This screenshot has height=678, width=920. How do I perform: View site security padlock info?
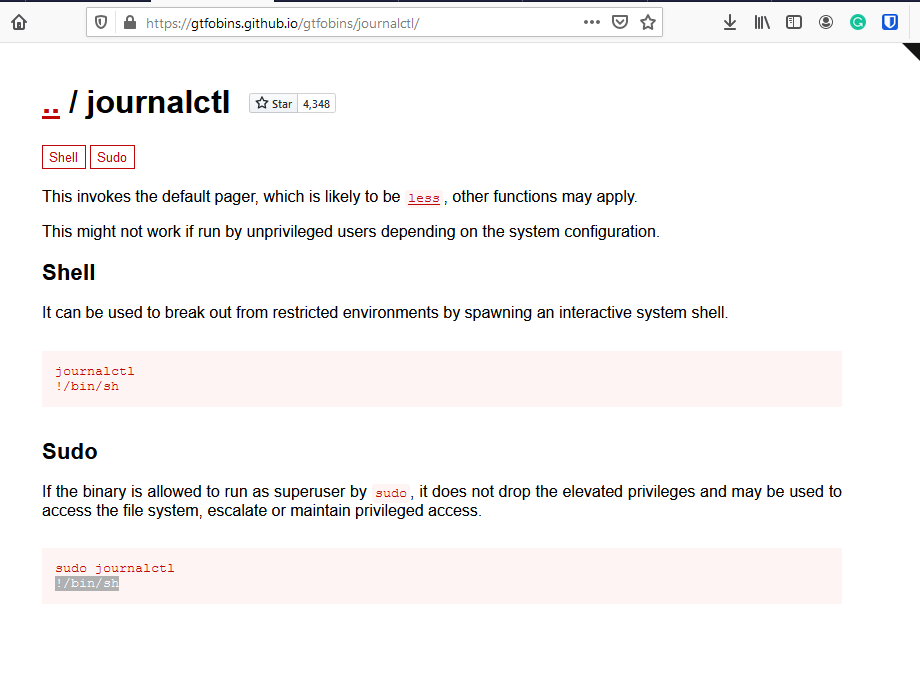click(x=130, y=23)
